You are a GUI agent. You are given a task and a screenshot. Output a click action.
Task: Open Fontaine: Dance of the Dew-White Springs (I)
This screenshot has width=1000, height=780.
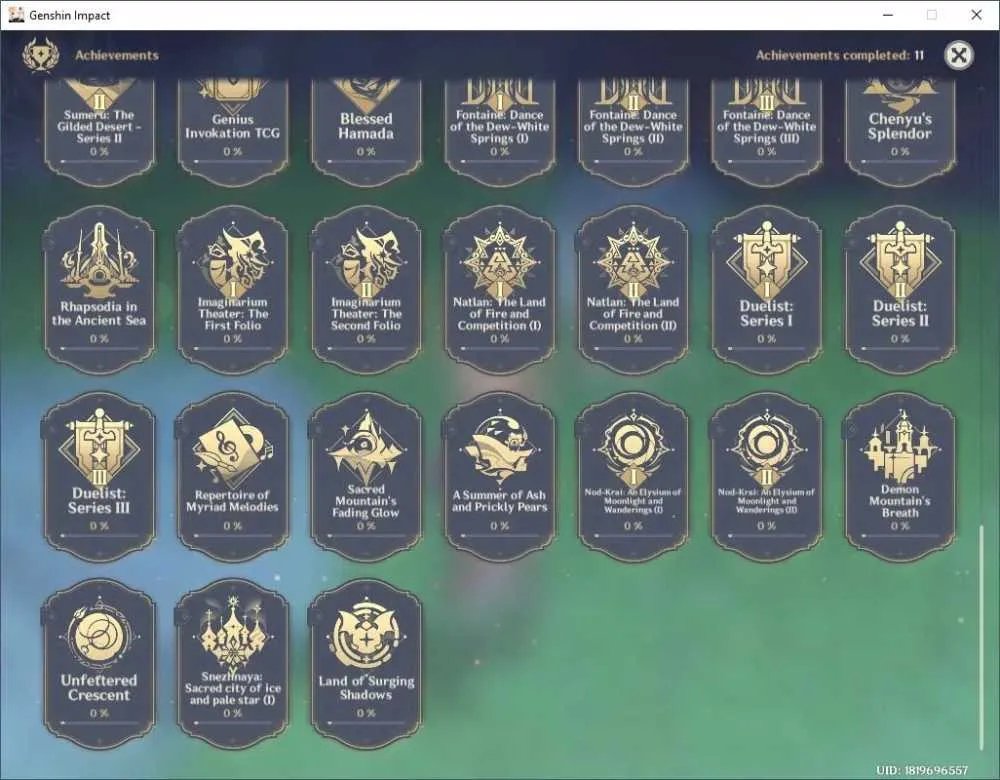click(x=499, y=133)
